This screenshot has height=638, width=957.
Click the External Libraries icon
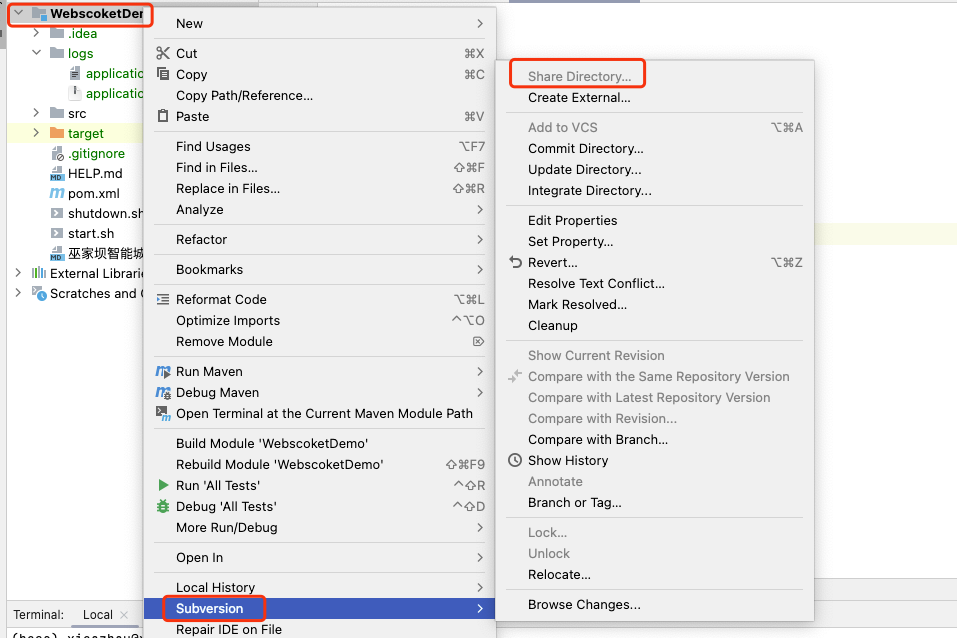click(39, 273)
